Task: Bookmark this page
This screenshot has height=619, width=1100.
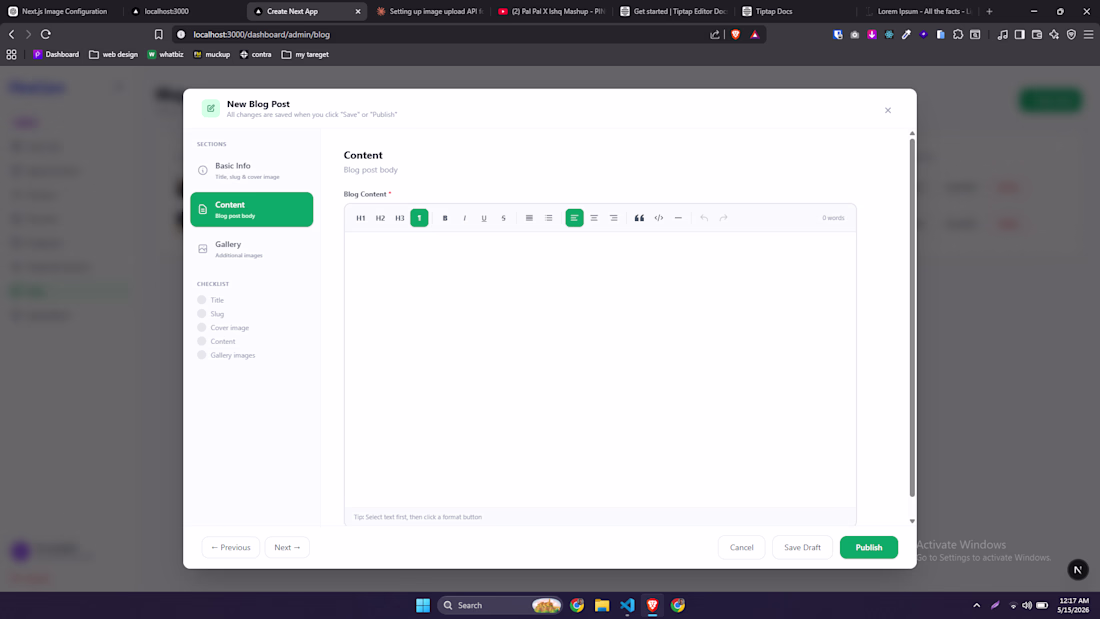Action: 159,34
